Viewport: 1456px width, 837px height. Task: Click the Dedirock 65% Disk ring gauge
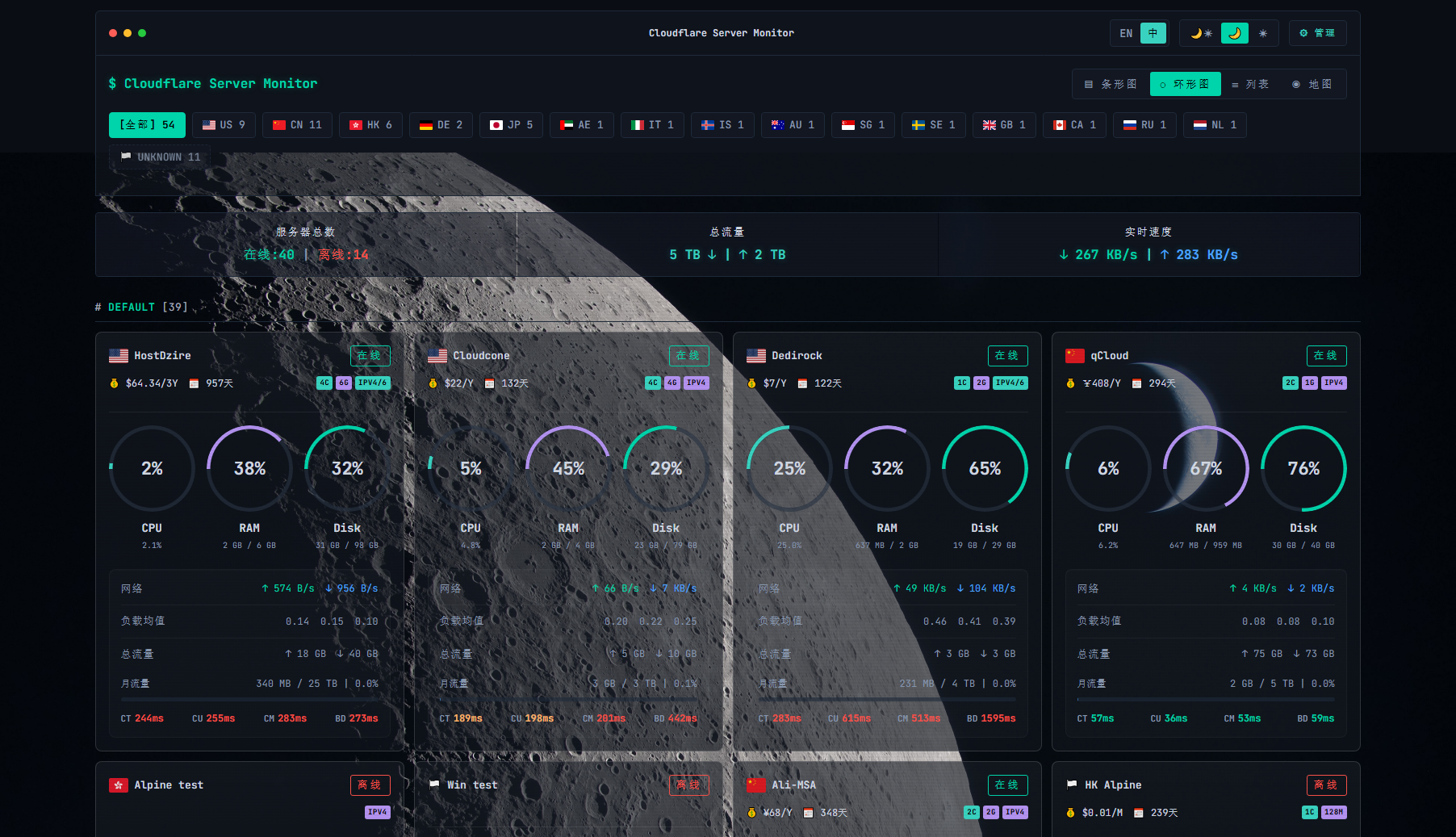(x=985, y=468)
